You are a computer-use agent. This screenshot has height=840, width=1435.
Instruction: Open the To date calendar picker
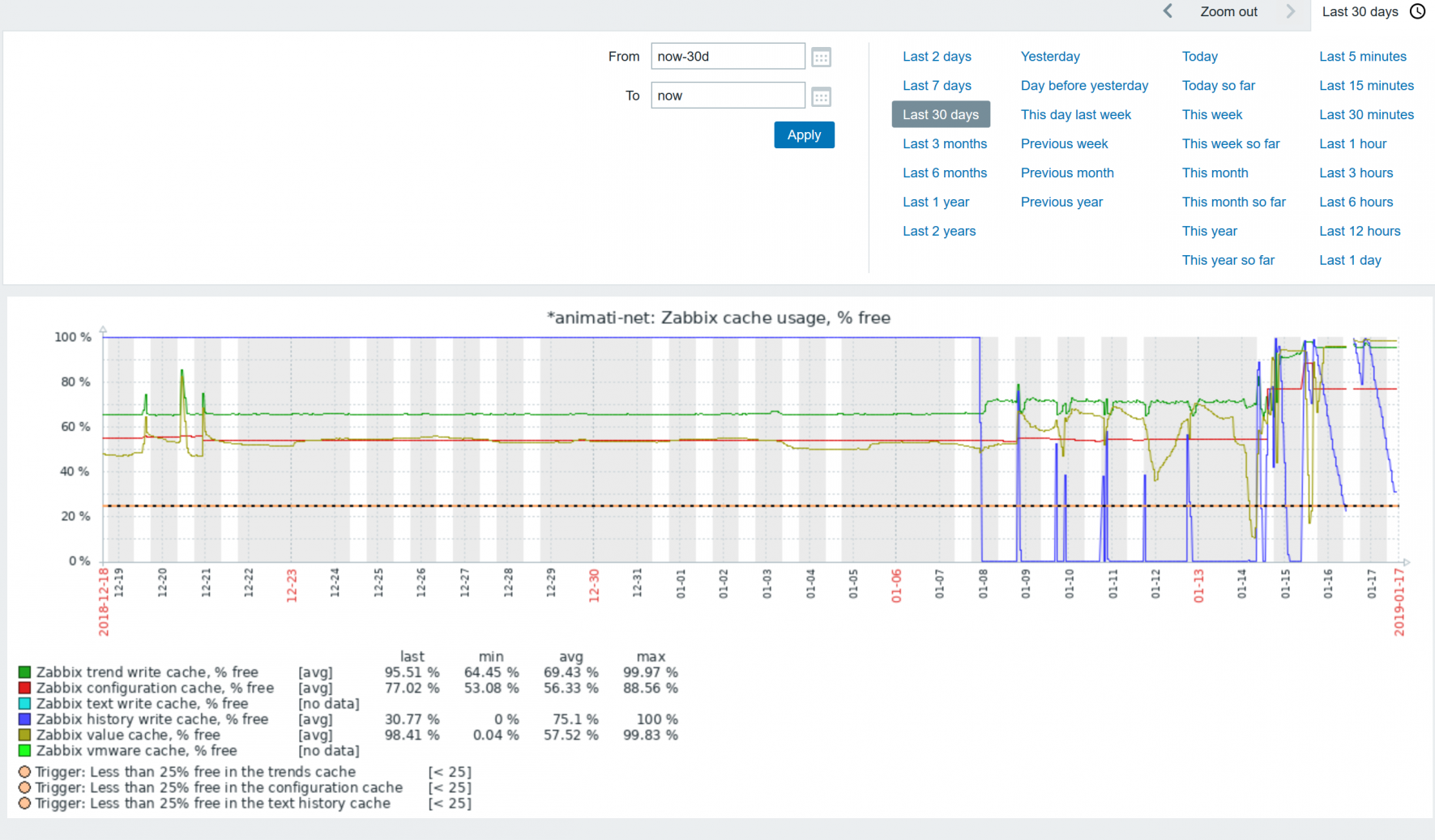click(821, 97)
